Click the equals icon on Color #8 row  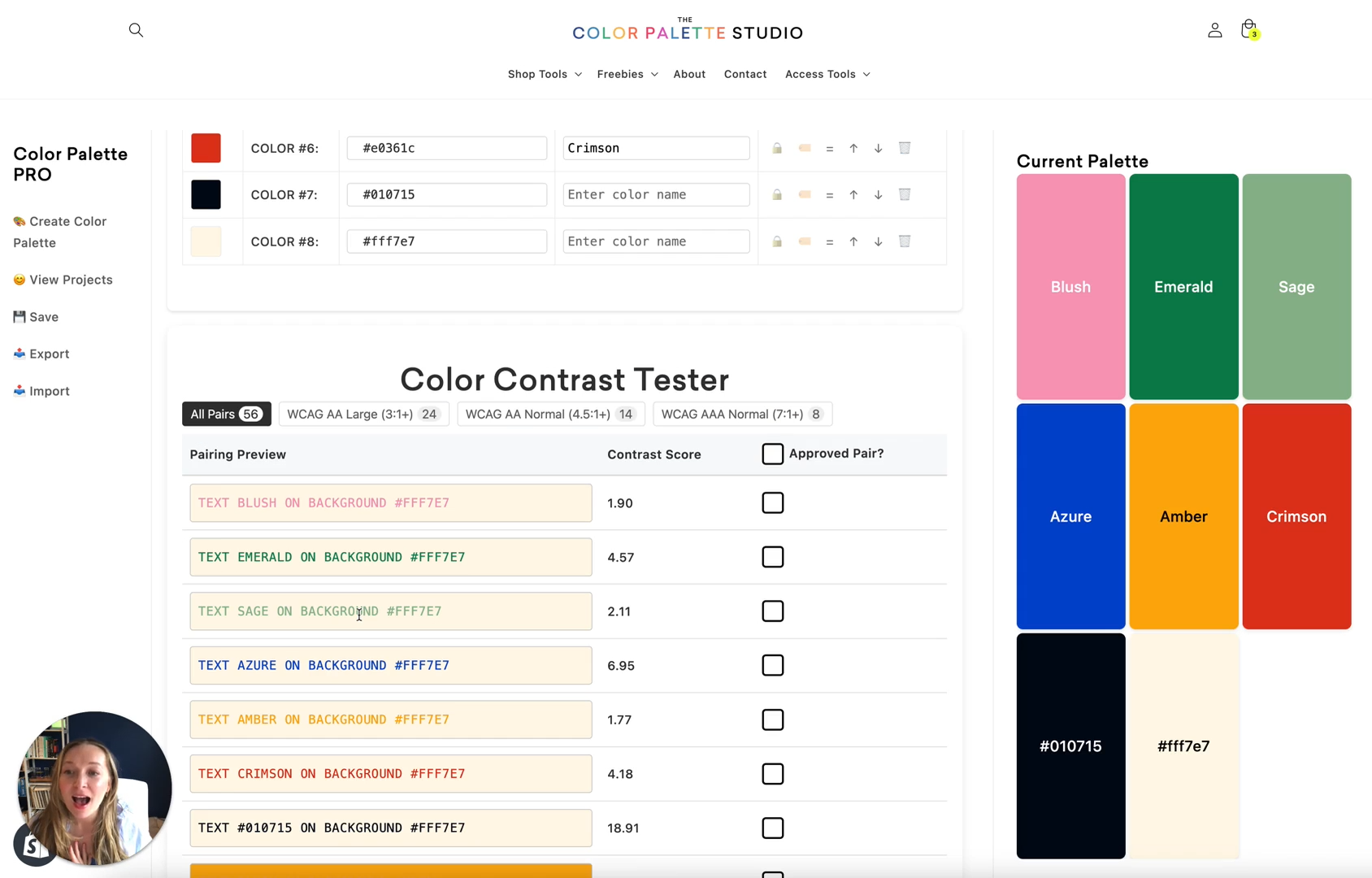[829, 242]
